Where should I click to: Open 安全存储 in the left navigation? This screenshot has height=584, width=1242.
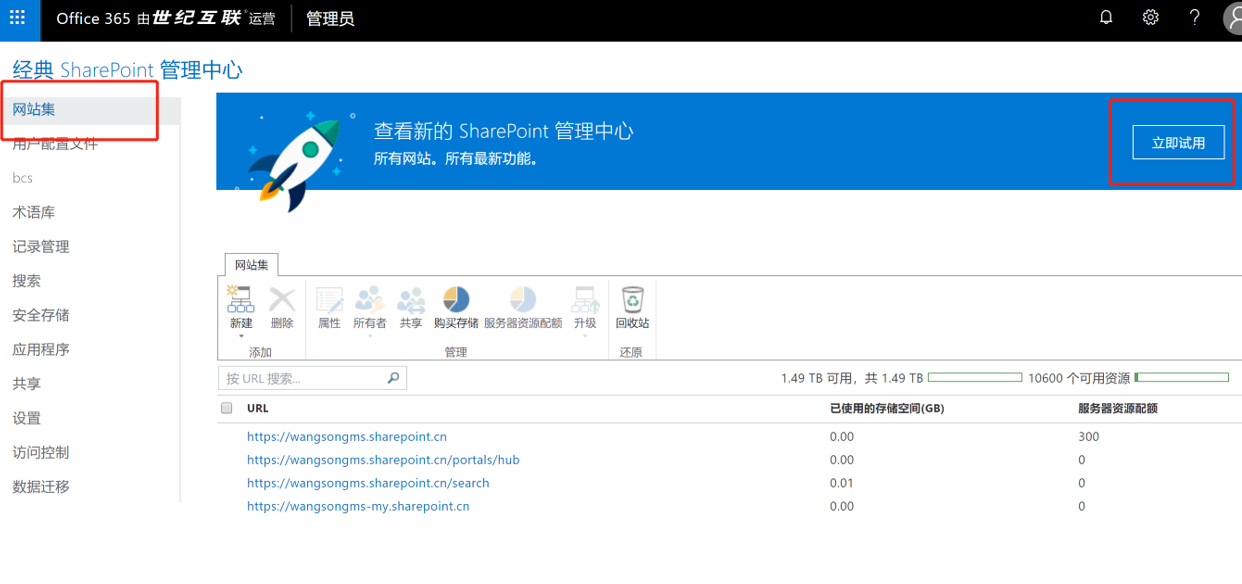tap(41, 315)
